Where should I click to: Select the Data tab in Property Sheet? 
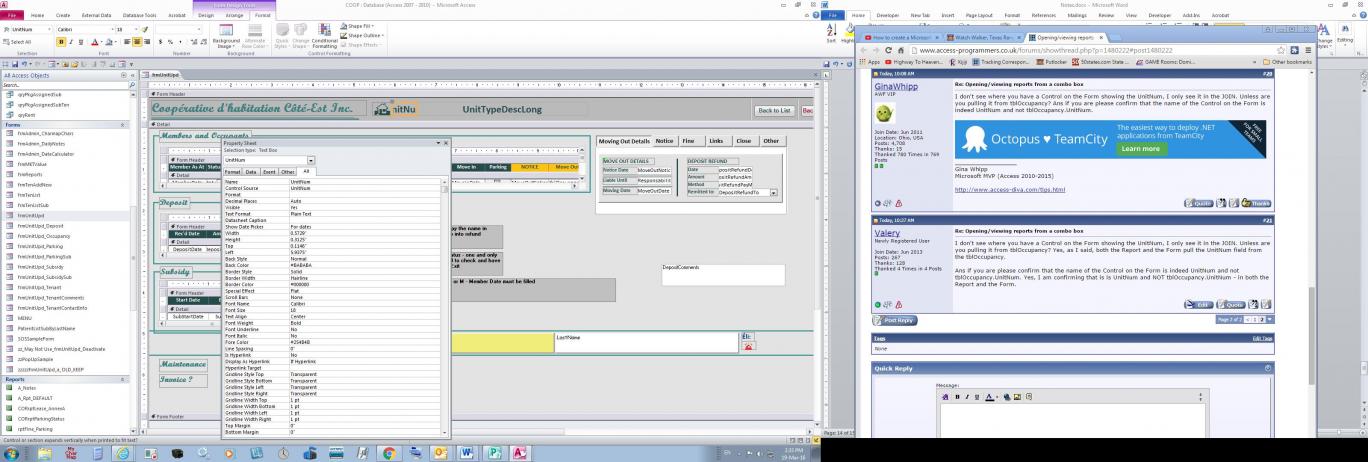[x=252, y=172]
